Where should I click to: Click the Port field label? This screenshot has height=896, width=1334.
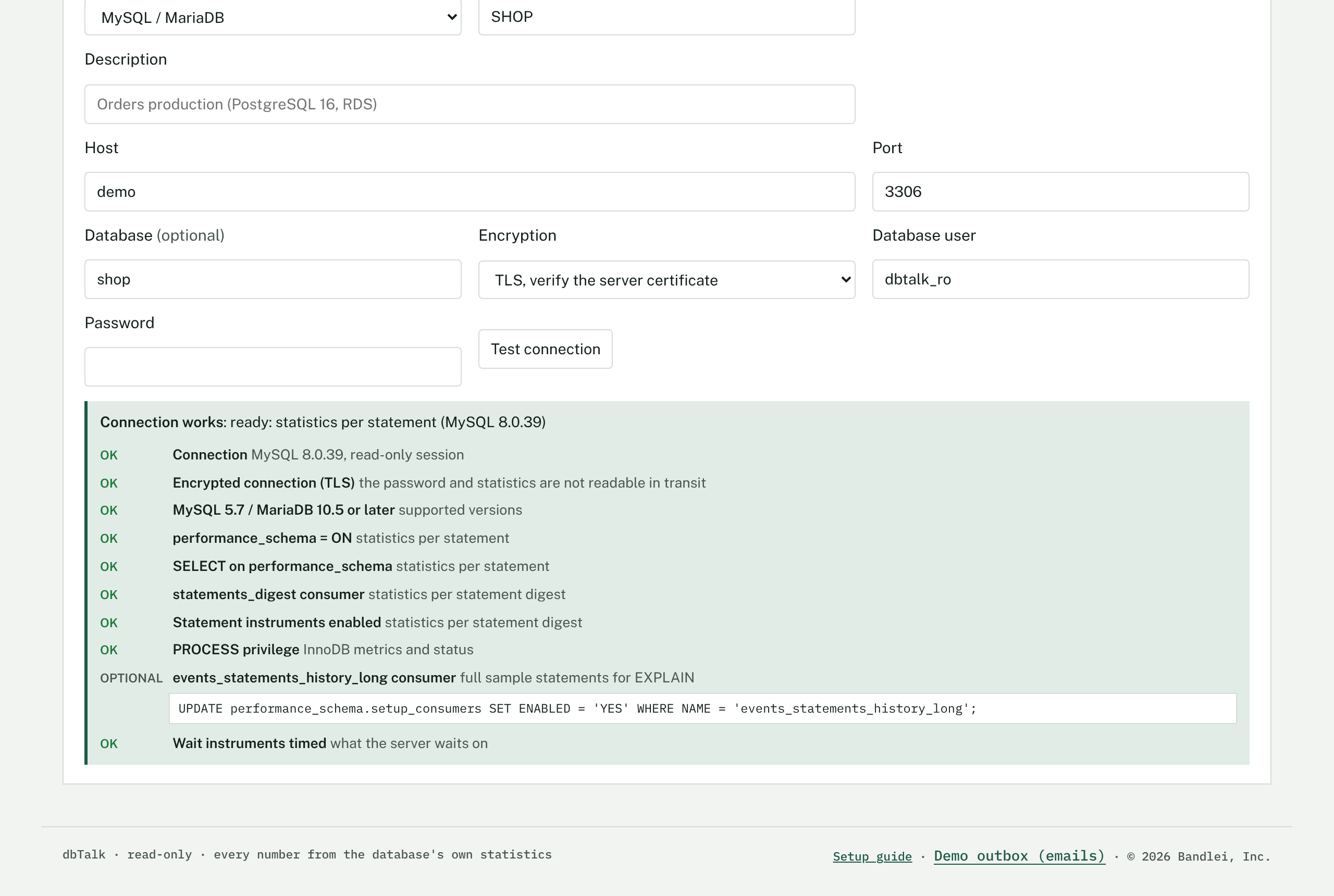[x=887, y=148]
